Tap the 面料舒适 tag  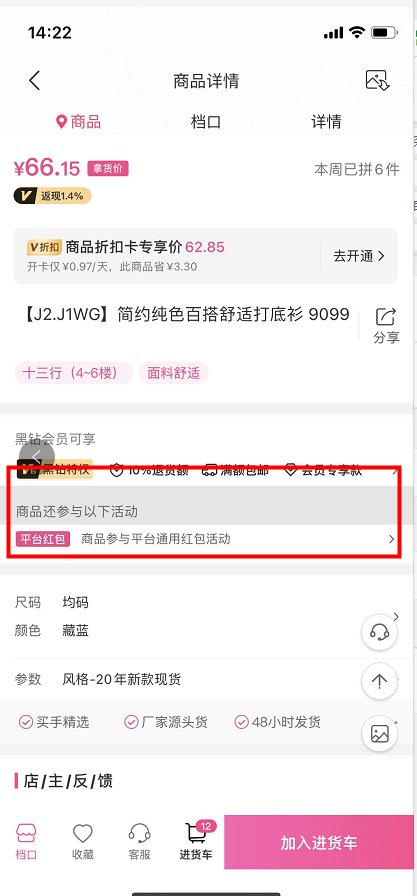(174, 373)
